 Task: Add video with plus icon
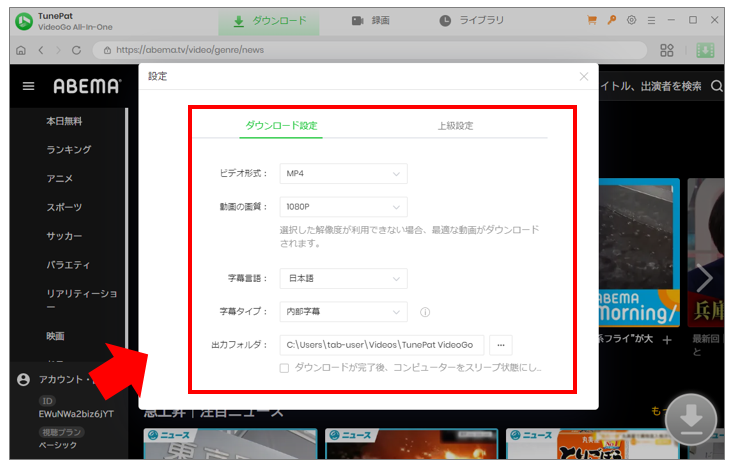point(667,340)
